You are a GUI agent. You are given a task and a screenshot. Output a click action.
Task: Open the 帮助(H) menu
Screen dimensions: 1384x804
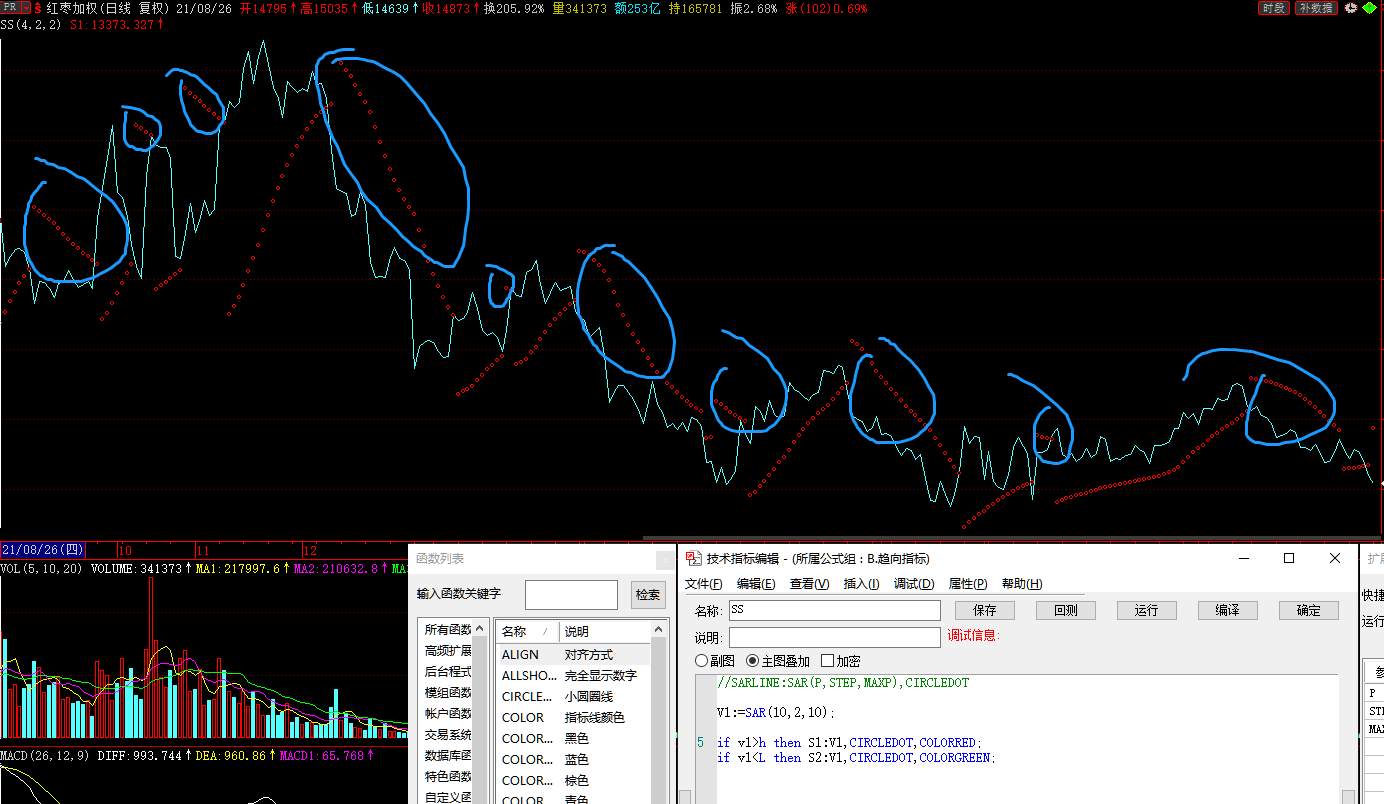[x=1022, y=584]
